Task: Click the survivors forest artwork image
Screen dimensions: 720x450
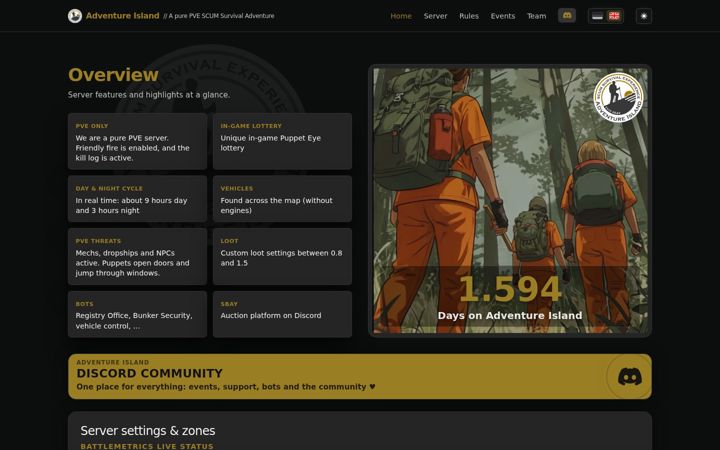Action: [x=510, y=201]
